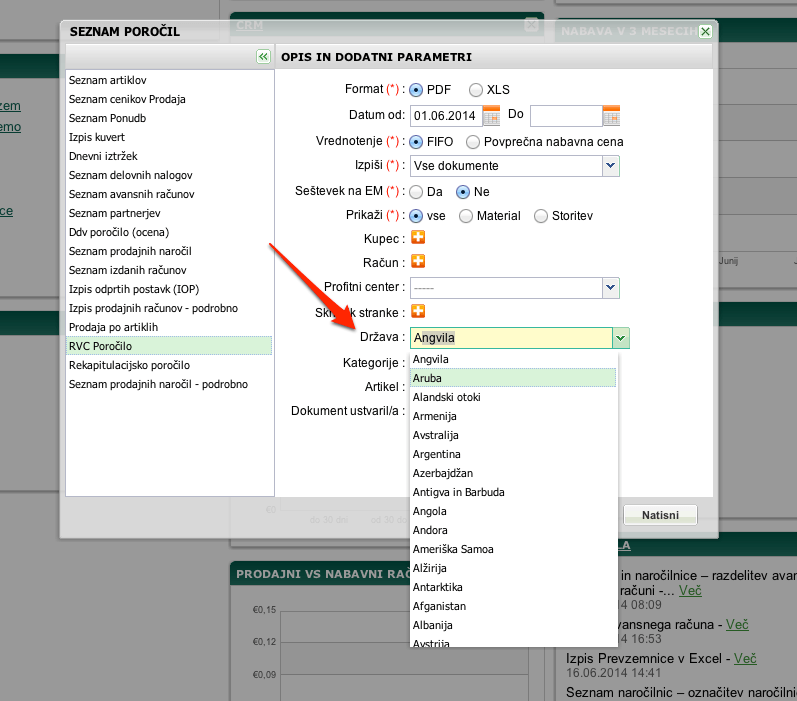Pick Angola in the dropdown list
This screenshot has height=701, width=797.
pyautogui.click(x=513, y=511)
